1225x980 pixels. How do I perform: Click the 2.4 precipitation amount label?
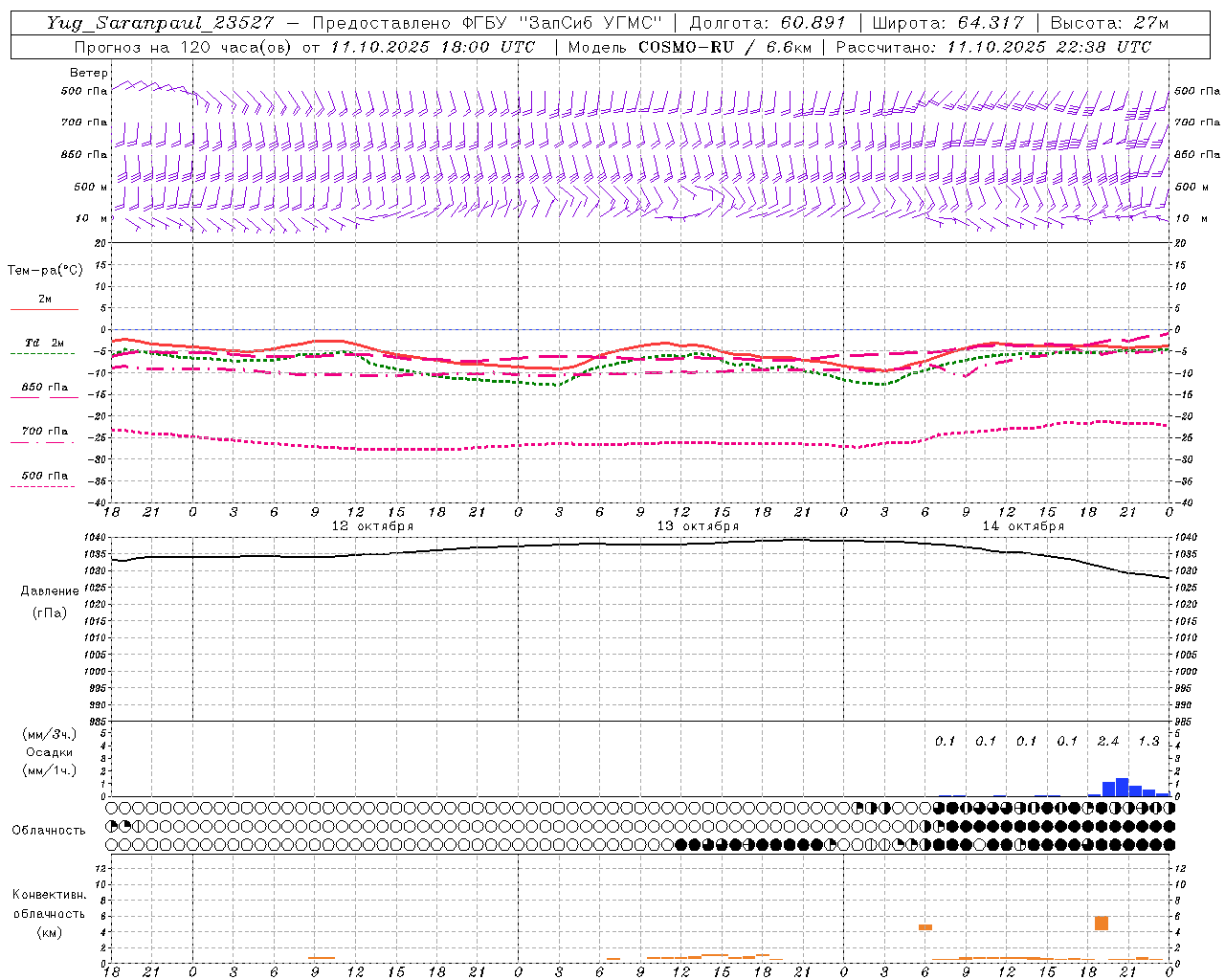point(1108,741)
